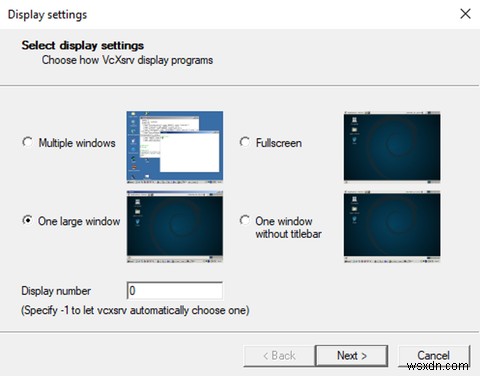Viewport: 480px width, 376px height.
Task: Click the 'Select display settings' heading
Action: 83,45
